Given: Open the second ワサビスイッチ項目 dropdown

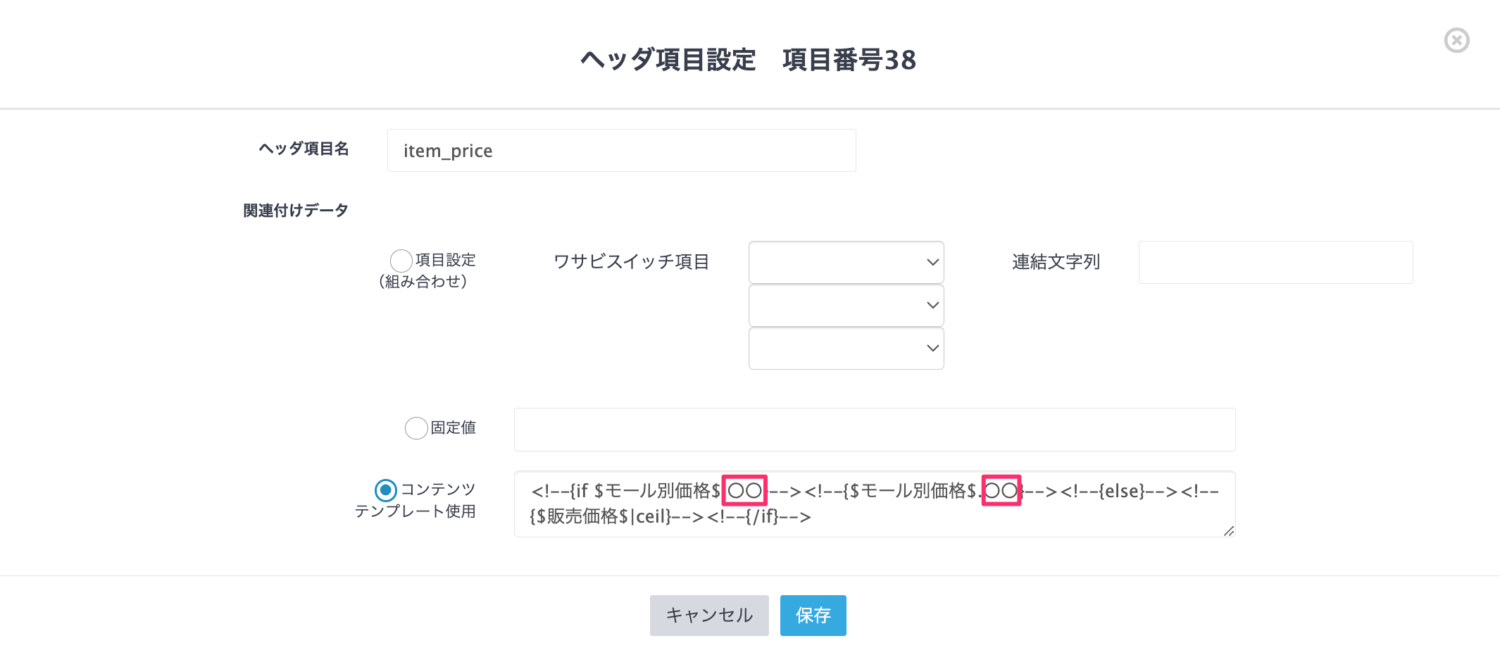Looking at the screenshot, I should click(x=846, y=305).
